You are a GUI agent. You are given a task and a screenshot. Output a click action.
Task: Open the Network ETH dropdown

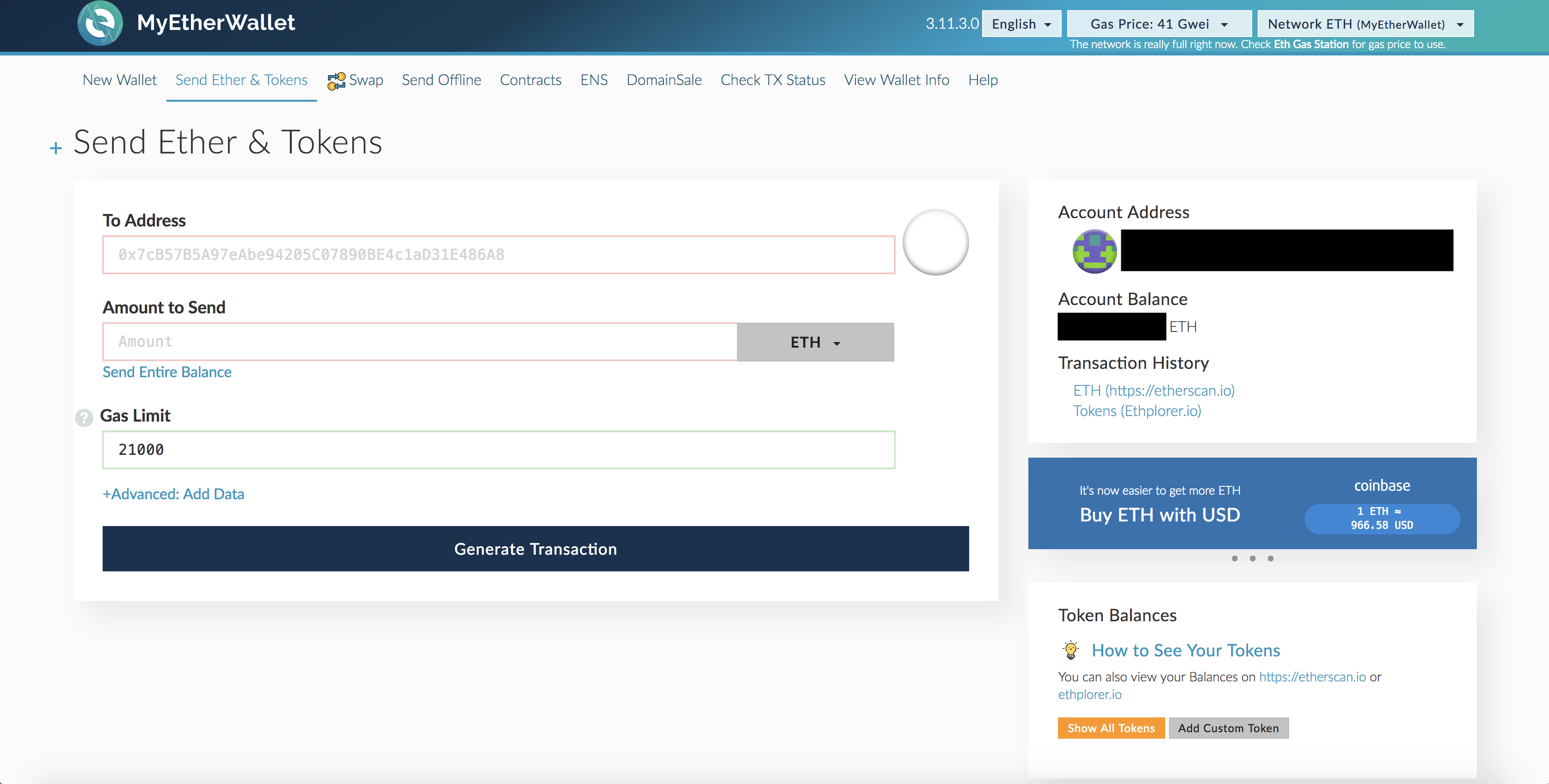[1365, 24]
